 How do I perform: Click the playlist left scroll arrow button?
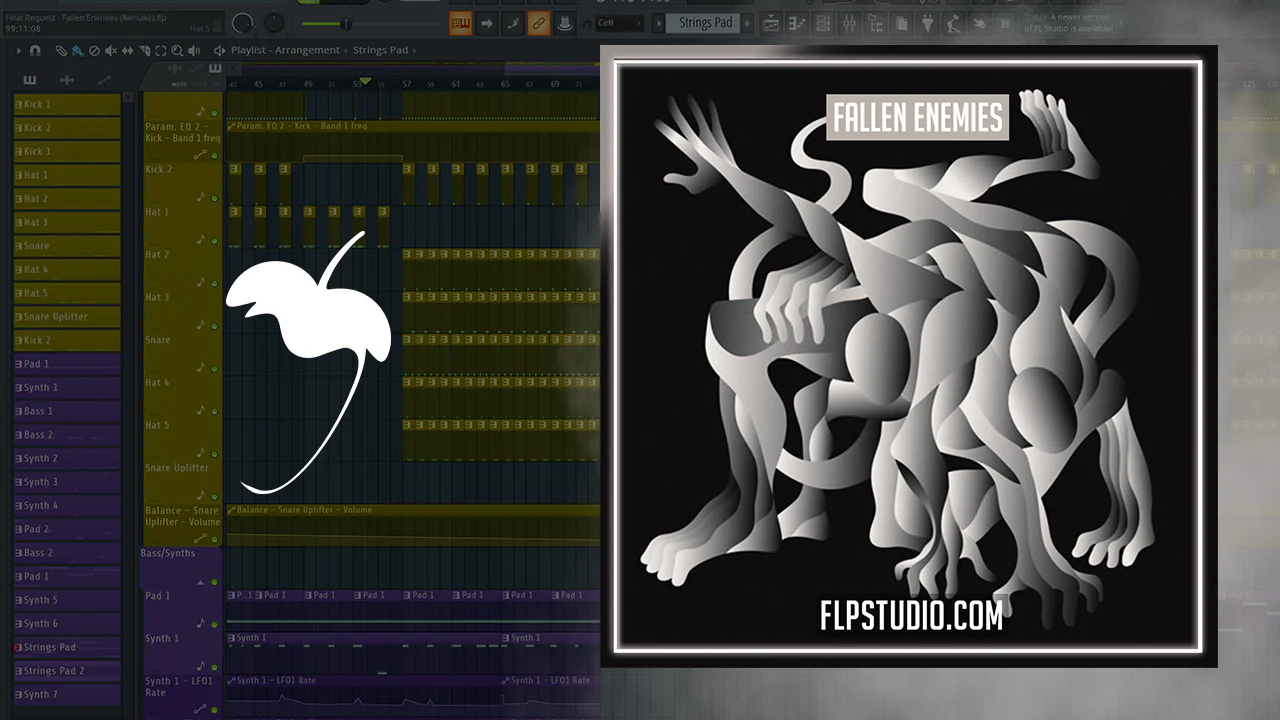tap(233, 68)
